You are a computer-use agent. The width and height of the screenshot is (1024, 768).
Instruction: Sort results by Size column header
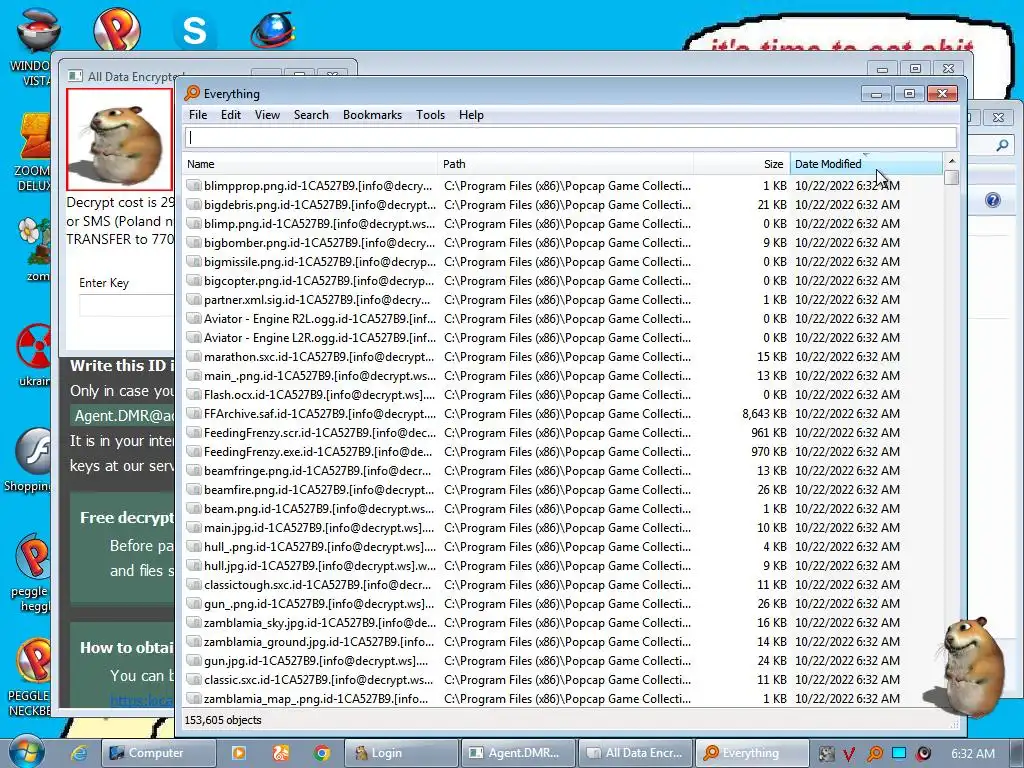click(742, 164)
